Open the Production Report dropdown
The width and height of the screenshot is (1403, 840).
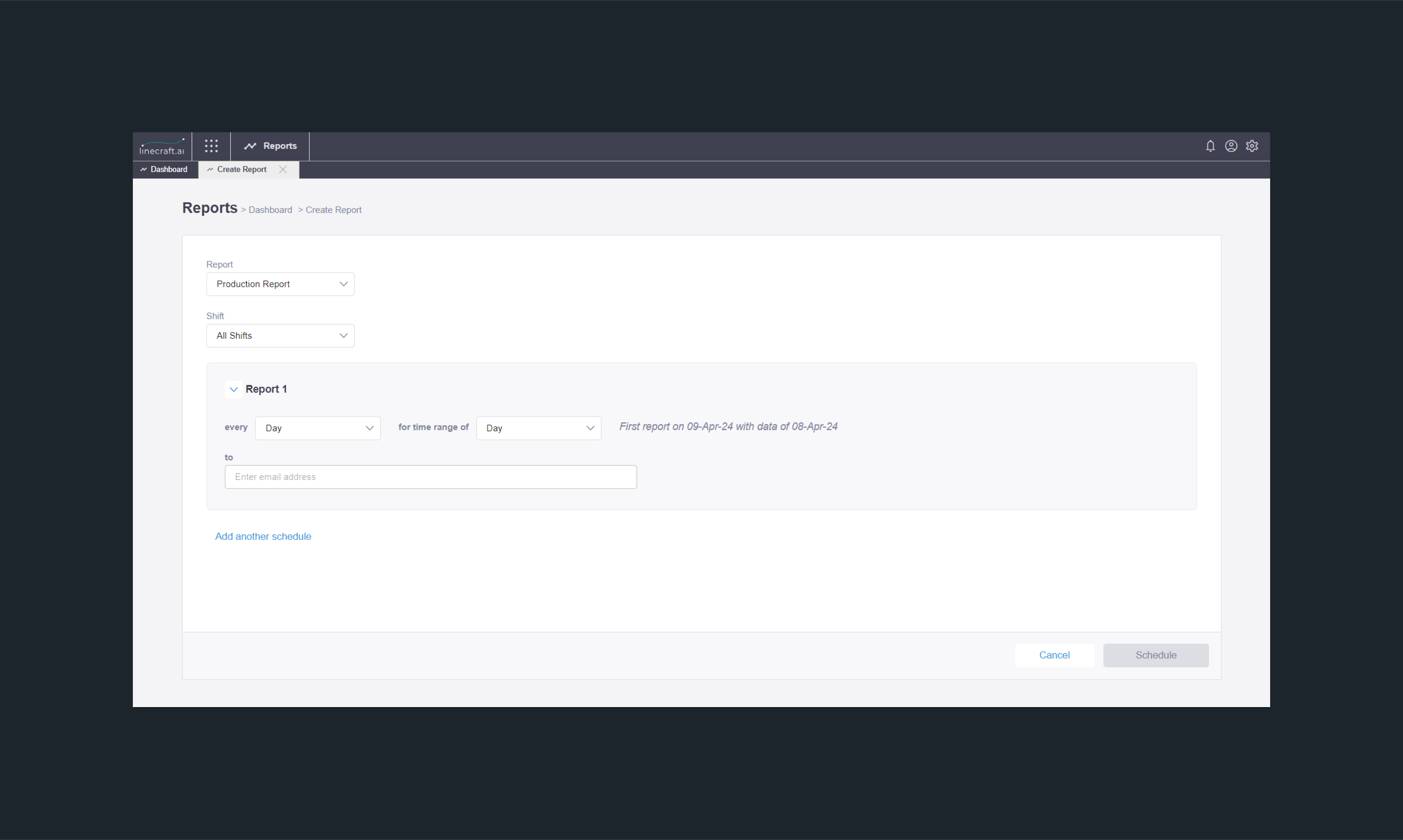click(x=280, y=284)
